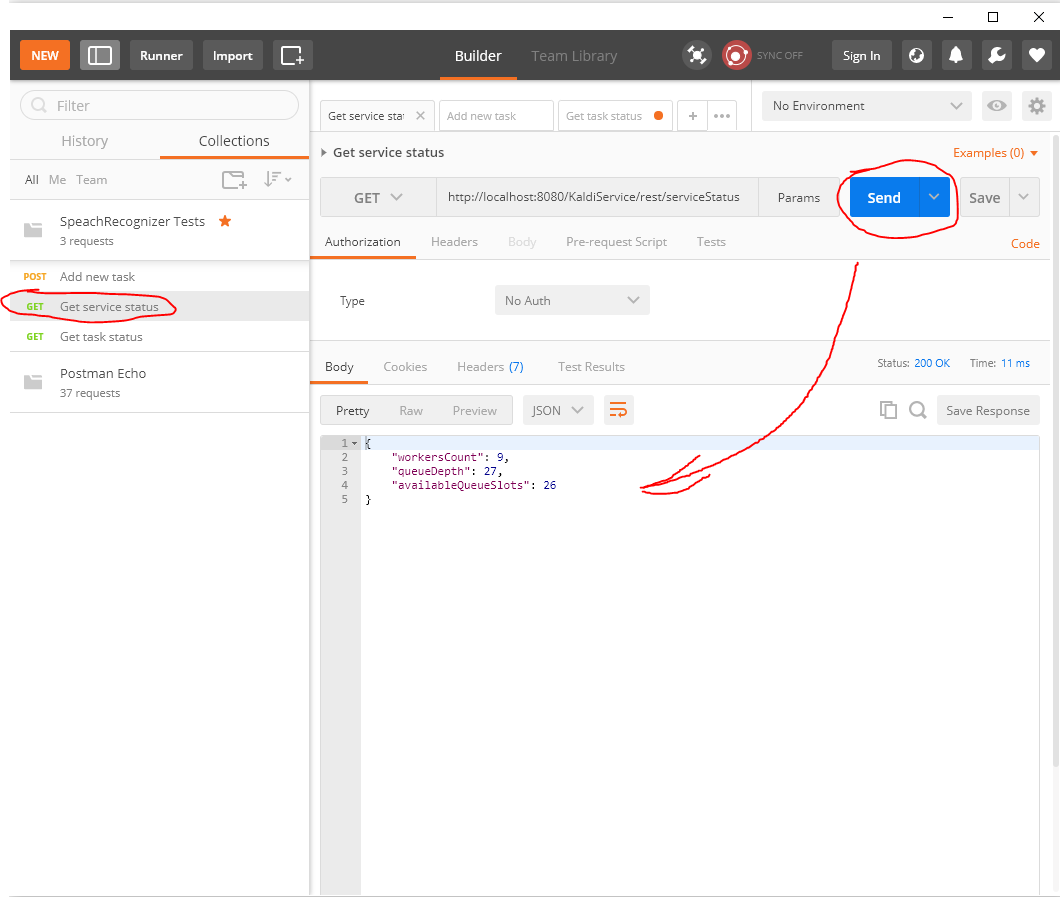Viewport: 1060px width, 897px height.
Task: Add a new request tab with plus
Action: (692, 116)
